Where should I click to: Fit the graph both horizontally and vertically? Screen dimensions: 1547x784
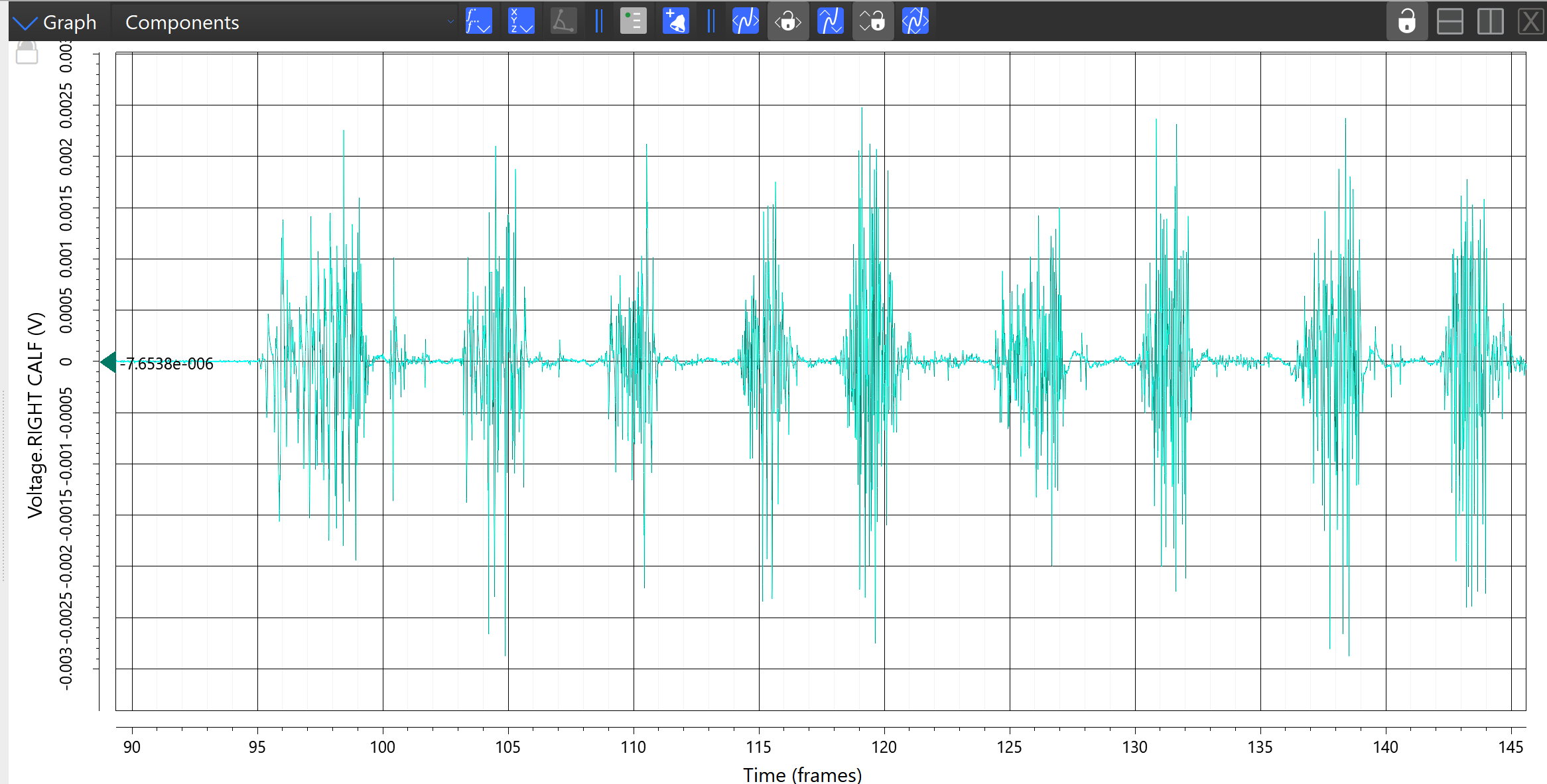click(x=915, y=21)
